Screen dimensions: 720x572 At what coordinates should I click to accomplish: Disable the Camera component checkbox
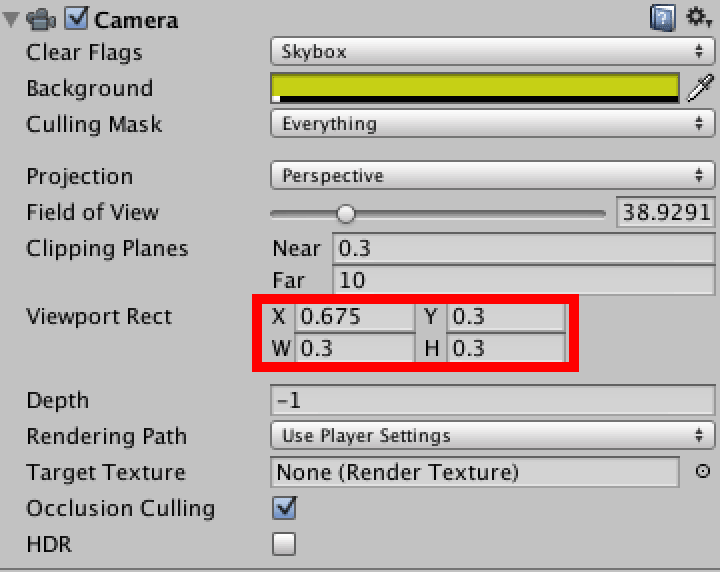coord(76,18)
